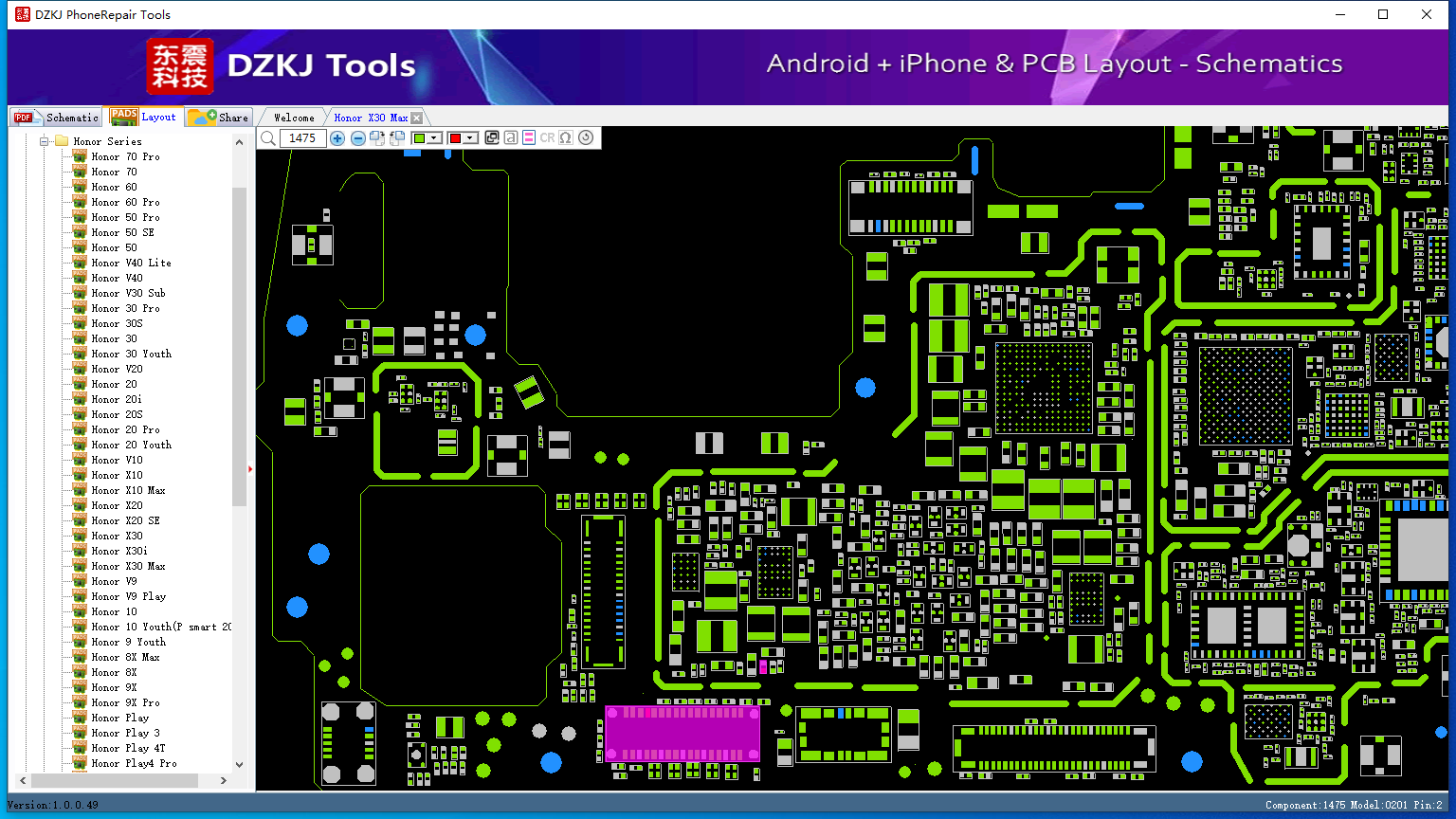
Task: Open Honor 70 Pro layout
Action: (x=125, y=156)
